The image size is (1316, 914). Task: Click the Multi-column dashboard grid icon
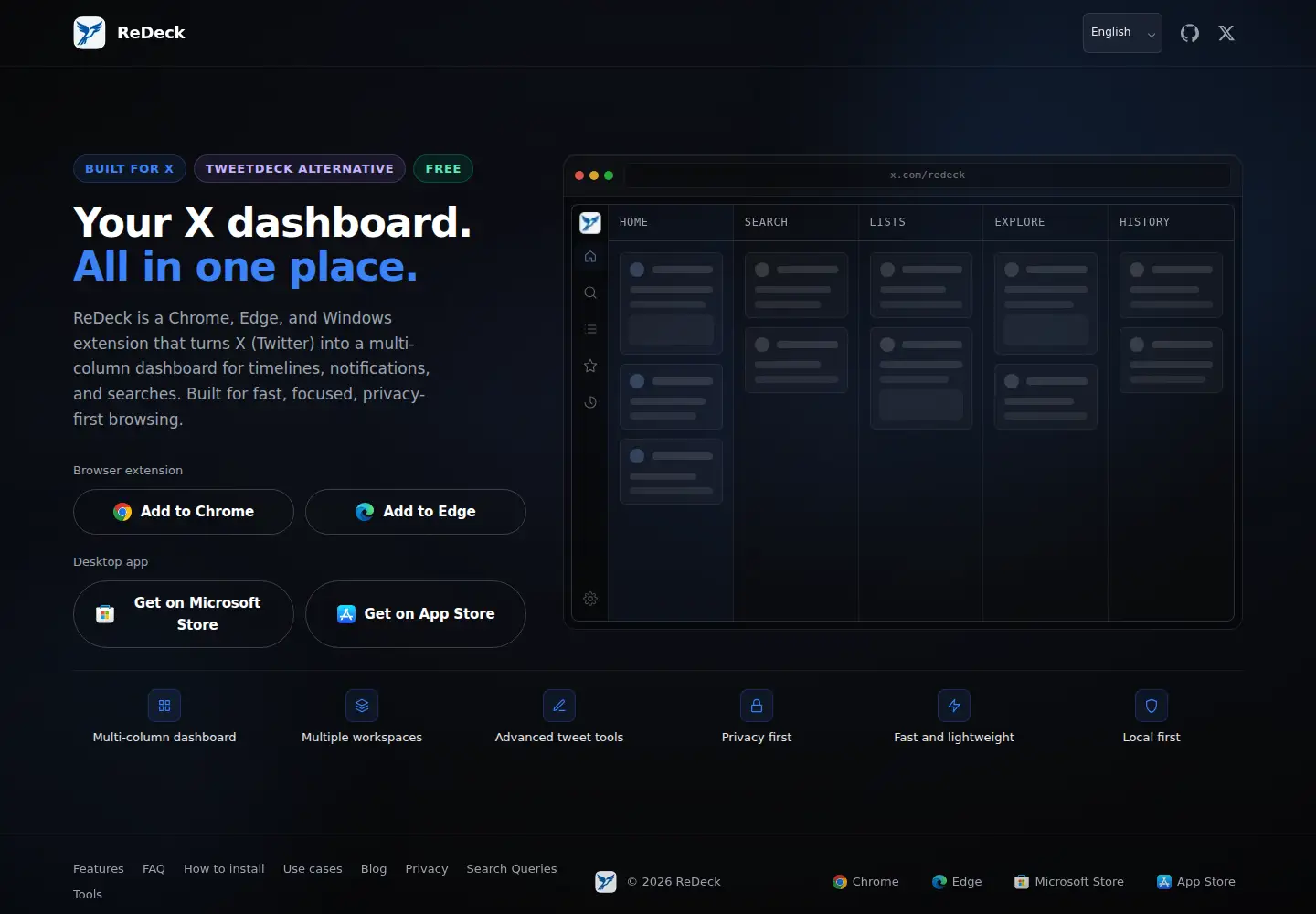(164, 706)
